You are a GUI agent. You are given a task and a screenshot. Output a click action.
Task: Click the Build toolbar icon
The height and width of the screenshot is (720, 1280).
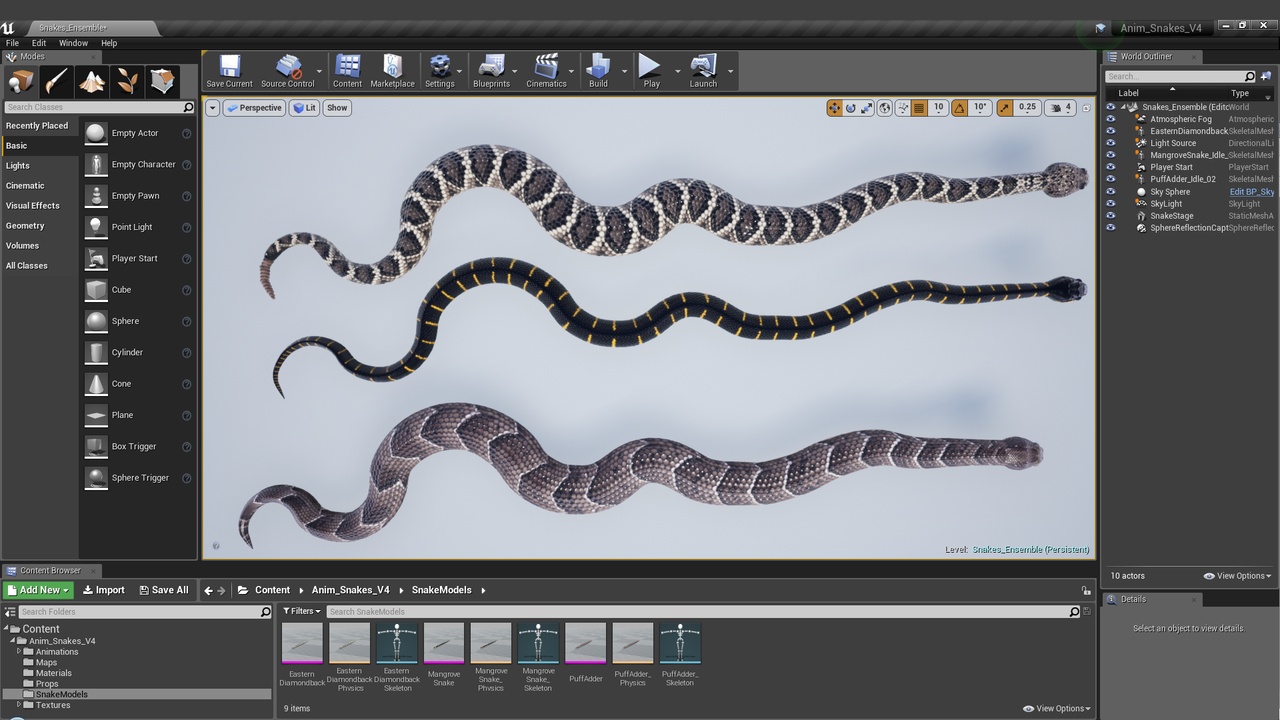pyautogui.click(x=598, y=71)
